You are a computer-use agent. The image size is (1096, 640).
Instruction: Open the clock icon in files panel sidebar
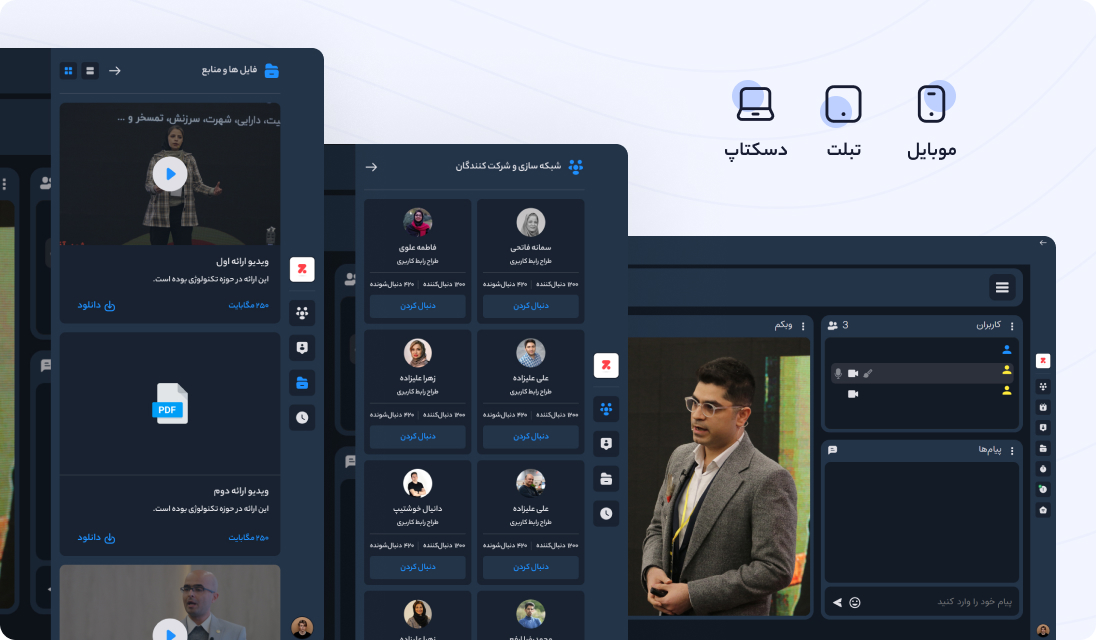click(302, 418)
